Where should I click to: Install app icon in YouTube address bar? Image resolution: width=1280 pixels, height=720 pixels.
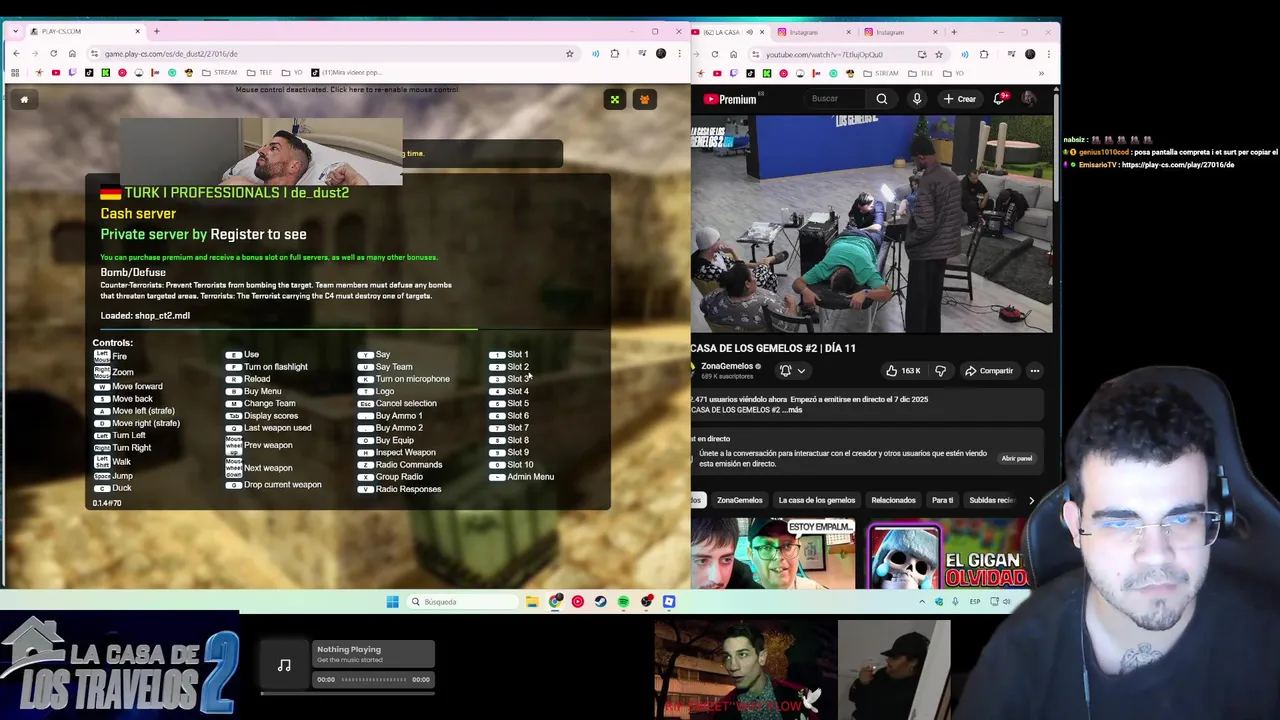921,54
